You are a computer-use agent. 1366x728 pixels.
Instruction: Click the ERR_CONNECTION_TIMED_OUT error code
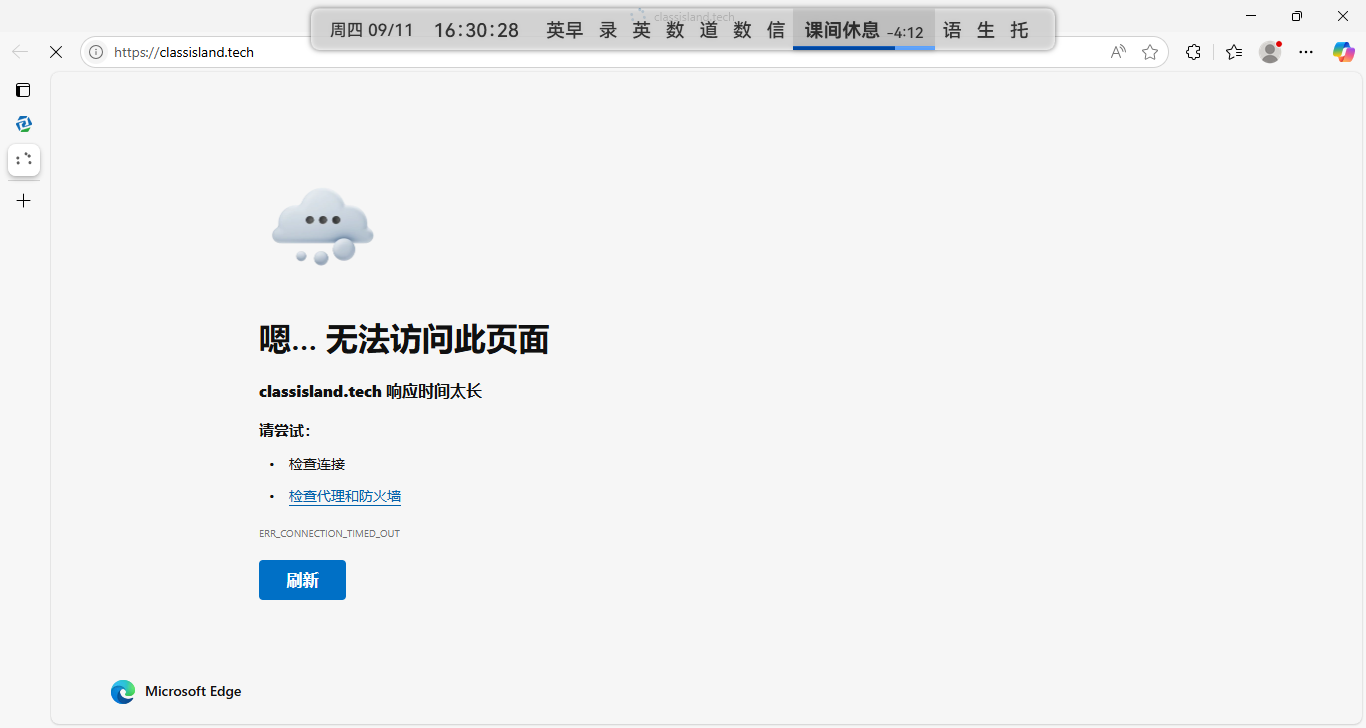click(329, 534)
